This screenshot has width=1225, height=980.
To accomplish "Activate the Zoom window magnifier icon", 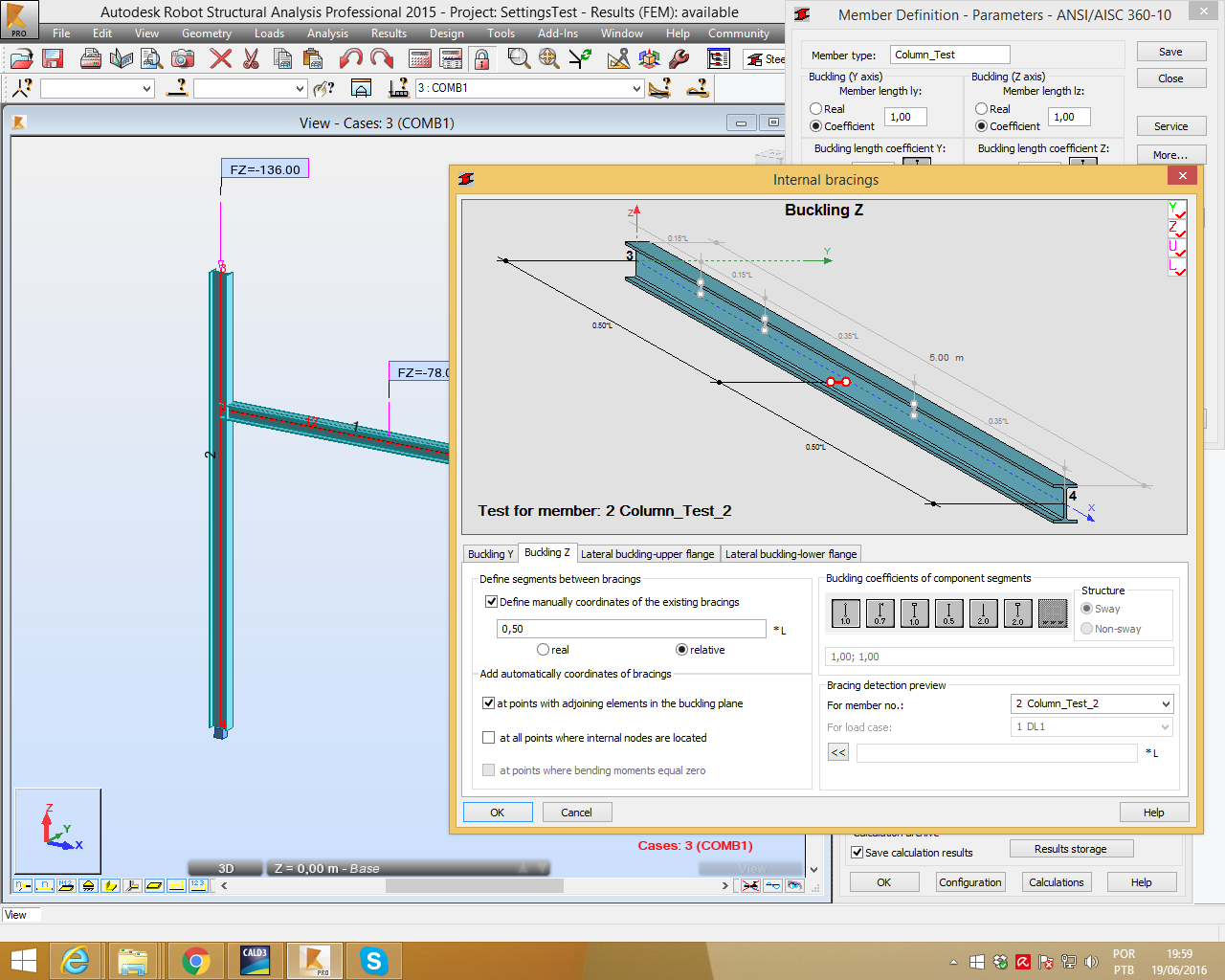I will (x=519, y=59).
